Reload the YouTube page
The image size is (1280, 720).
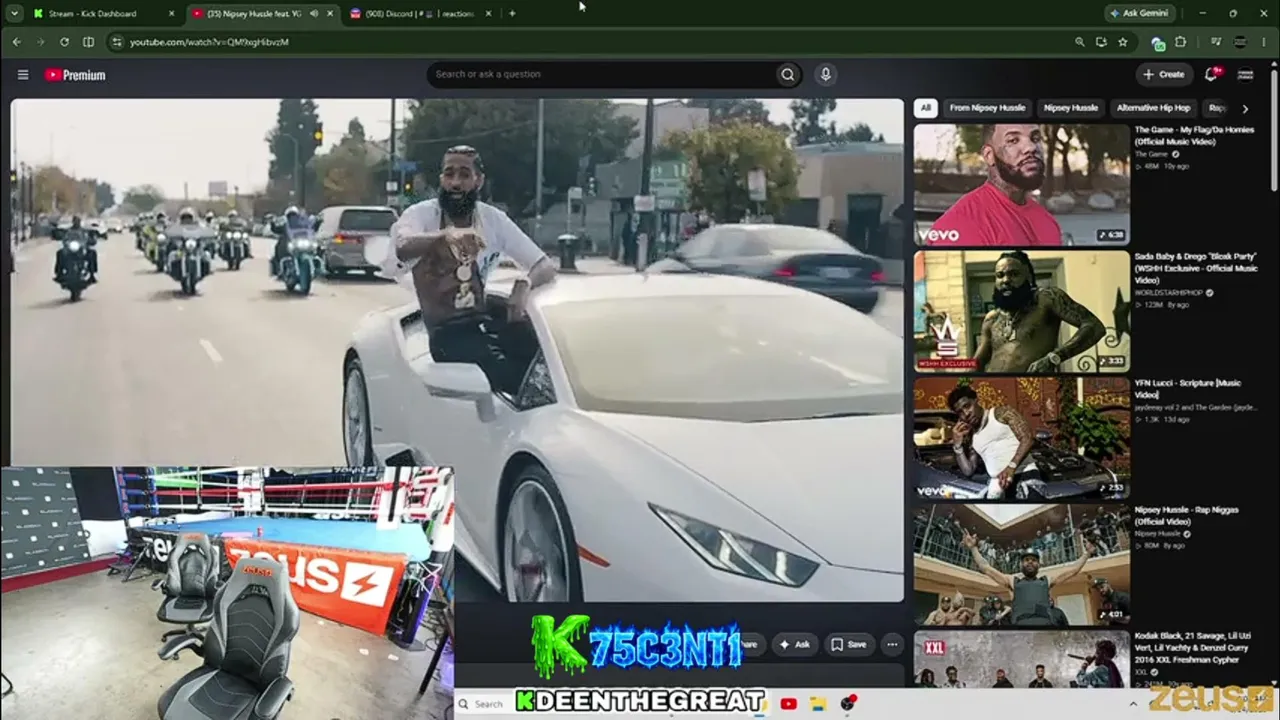(x=64, y=42)
